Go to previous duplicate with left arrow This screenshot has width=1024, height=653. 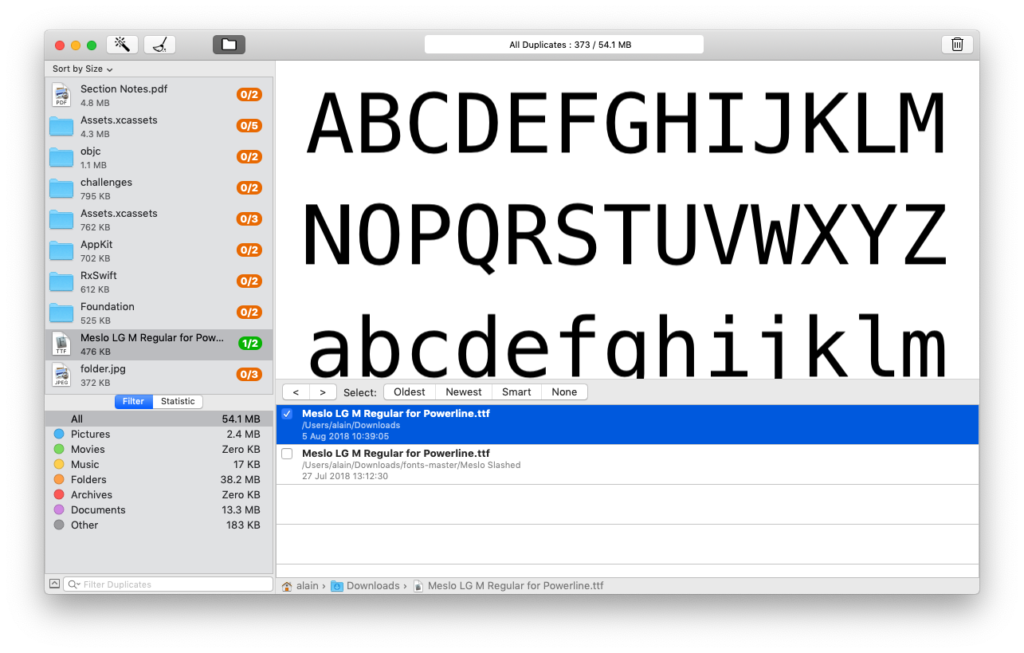[x=295, y=392]
